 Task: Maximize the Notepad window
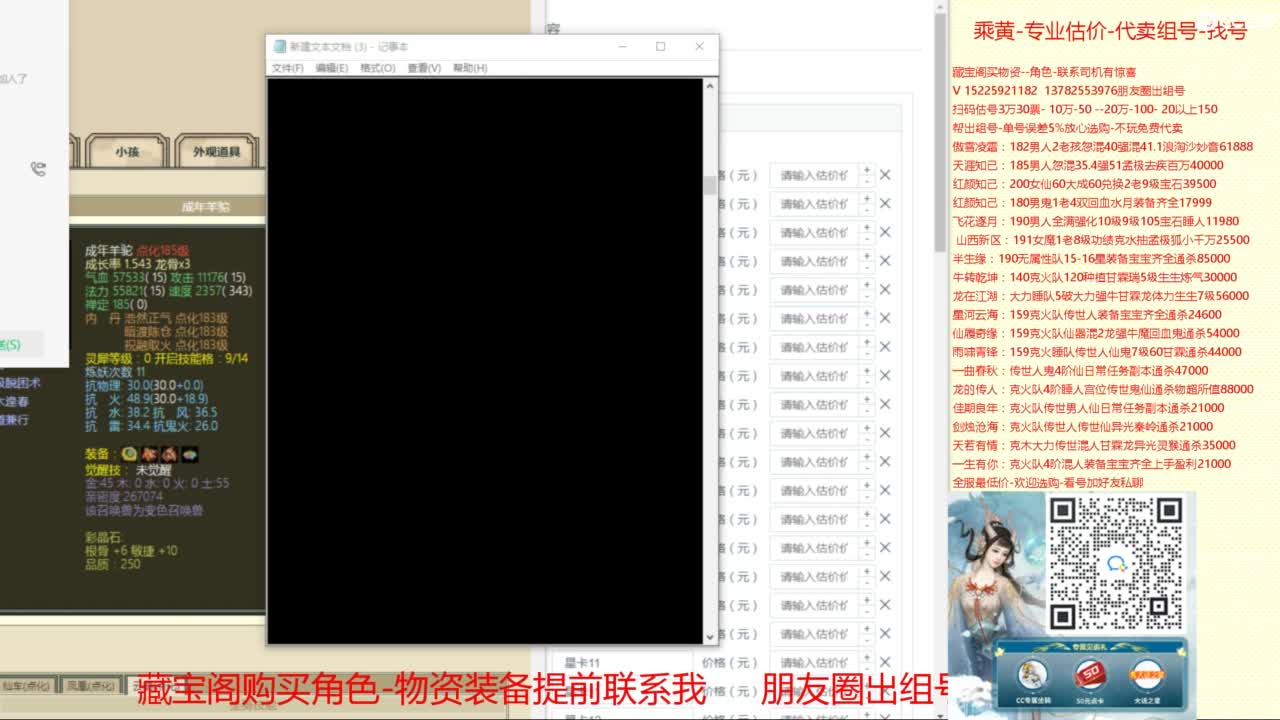pos(660,47)
